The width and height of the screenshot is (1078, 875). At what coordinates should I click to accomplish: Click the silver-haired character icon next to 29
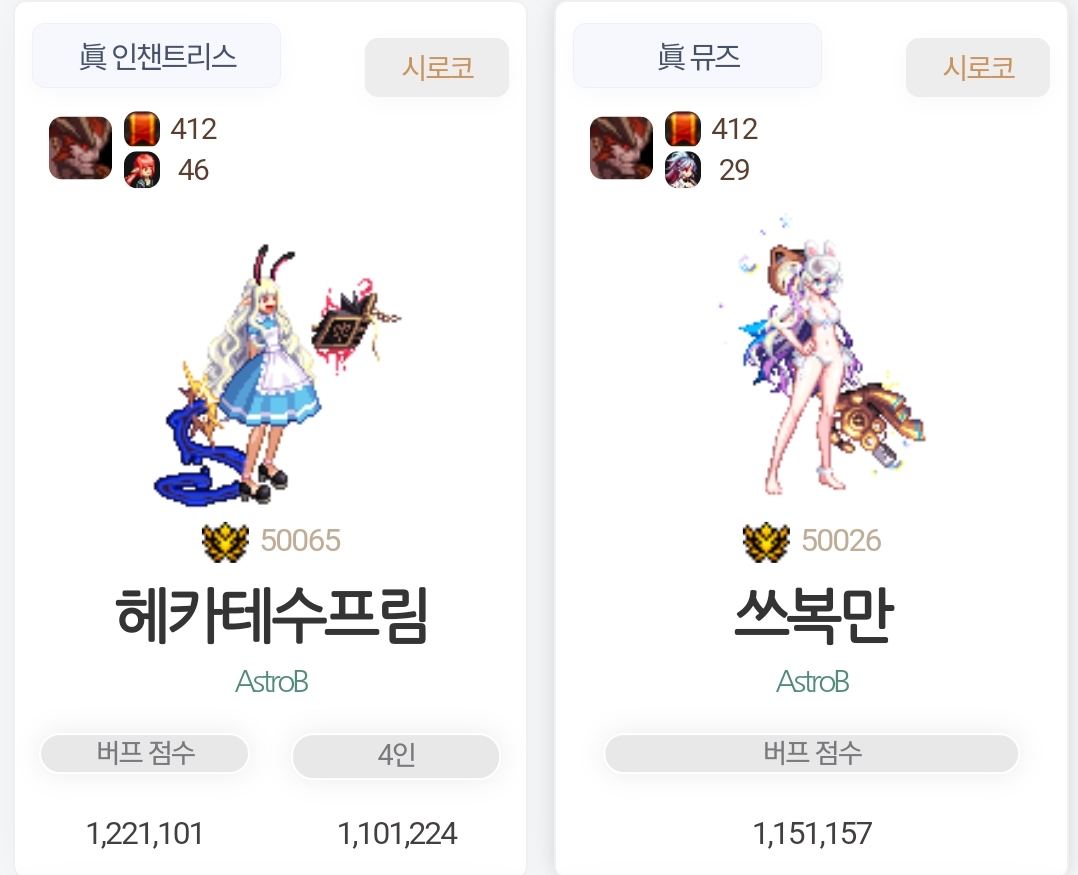coord(683,170)
